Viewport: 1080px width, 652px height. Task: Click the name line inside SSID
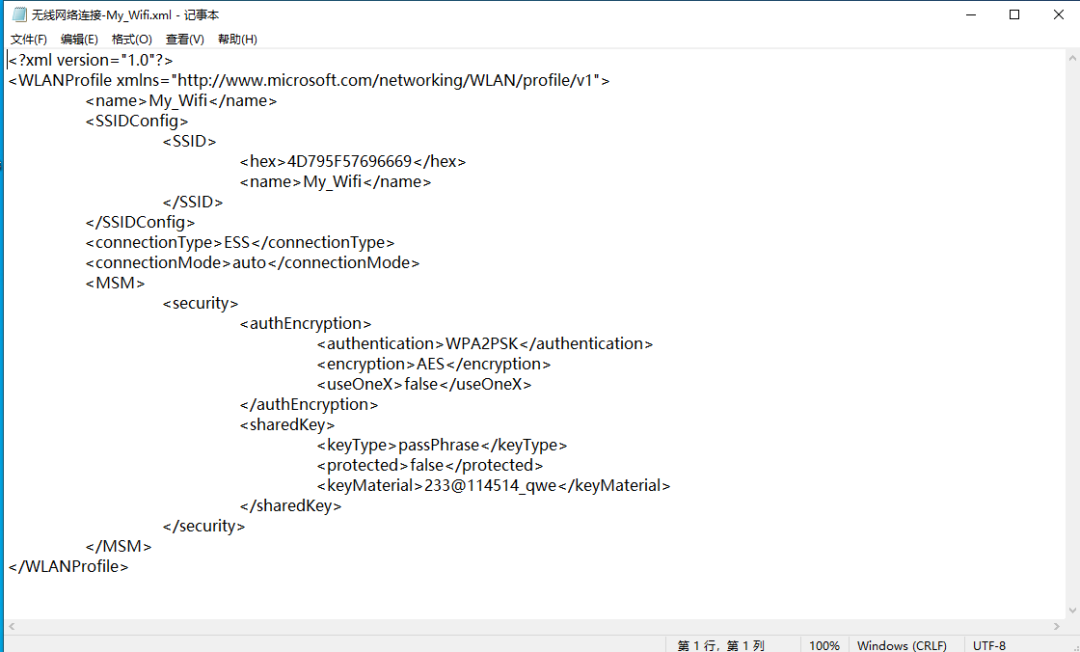coord(335,182)
